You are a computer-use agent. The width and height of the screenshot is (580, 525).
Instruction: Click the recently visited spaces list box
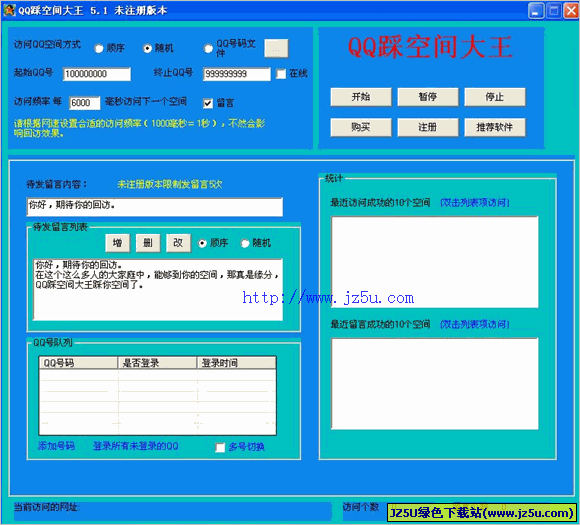point(435,262)
